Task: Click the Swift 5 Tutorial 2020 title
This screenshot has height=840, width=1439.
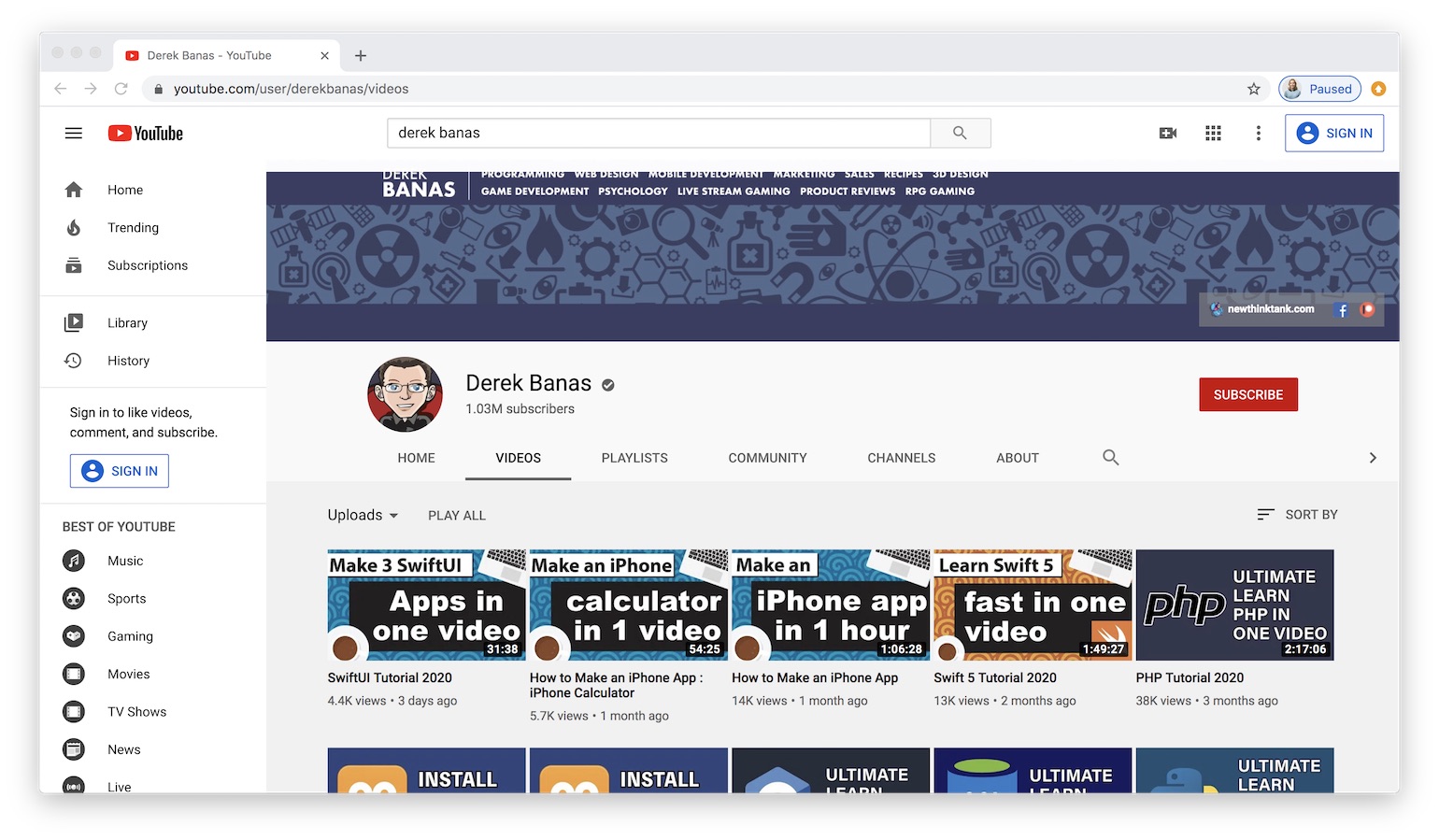Action: coord(995,677)
